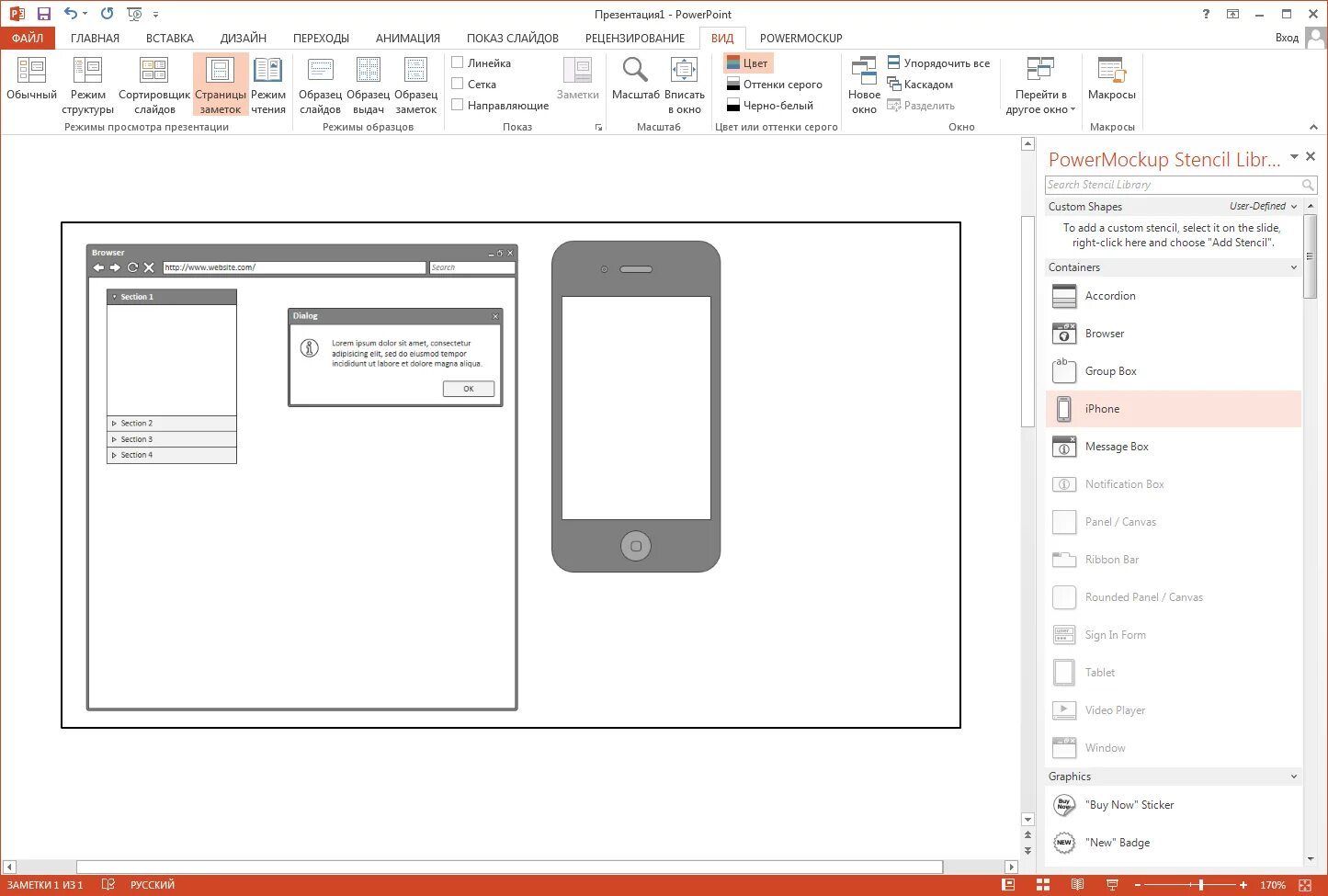Screen dimensions: 1328x896
Task: Collapse the Graphics category
Action: point(1294,777)
